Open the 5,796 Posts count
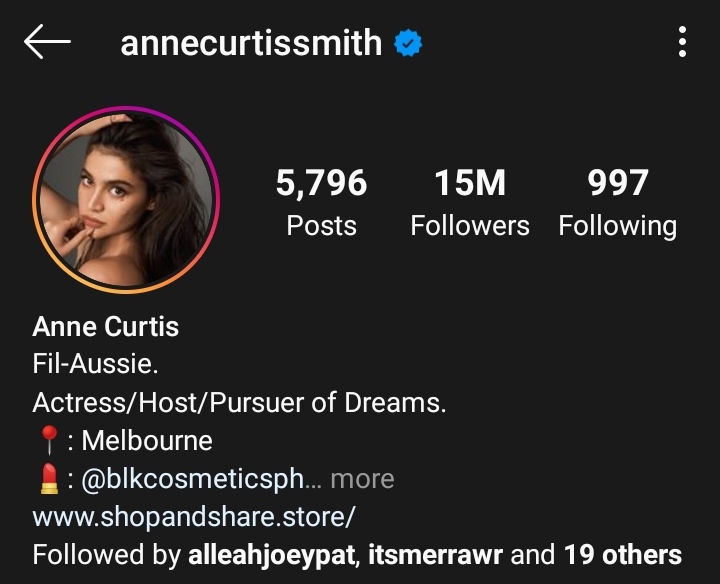The width and height of the screenshot is (720, 584). (x=321, y=202)
